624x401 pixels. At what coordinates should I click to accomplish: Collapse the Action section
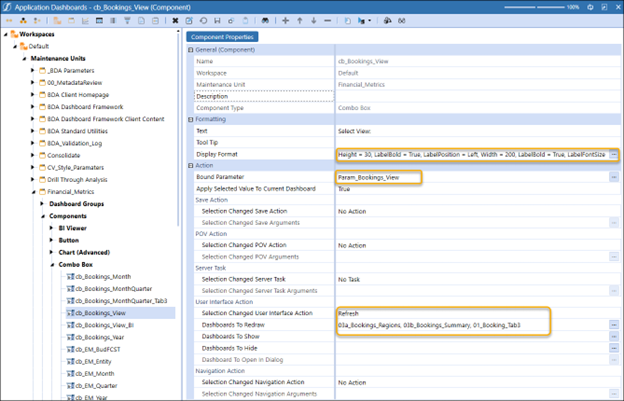click(191, 165)
